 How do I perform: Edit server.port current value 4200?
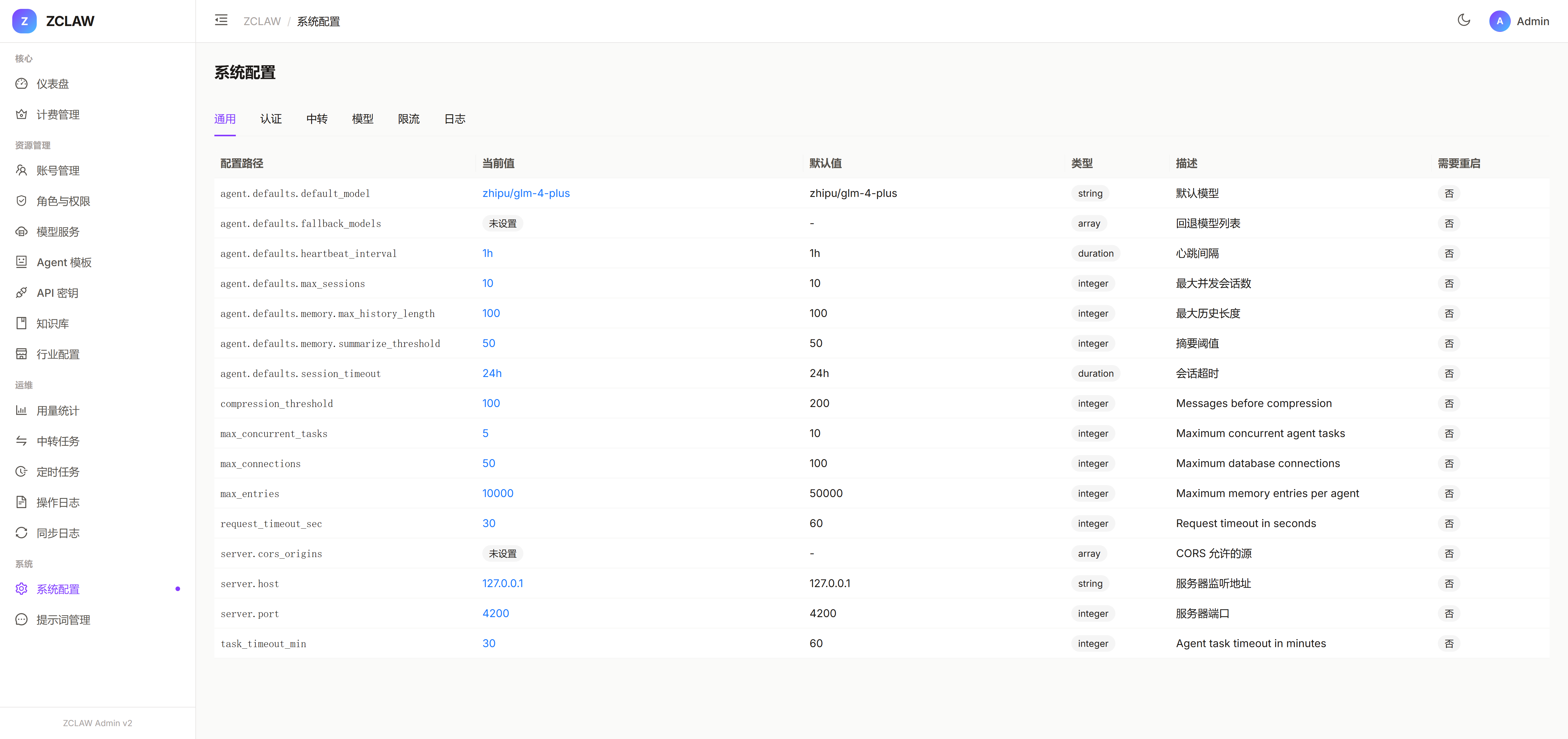496,614
